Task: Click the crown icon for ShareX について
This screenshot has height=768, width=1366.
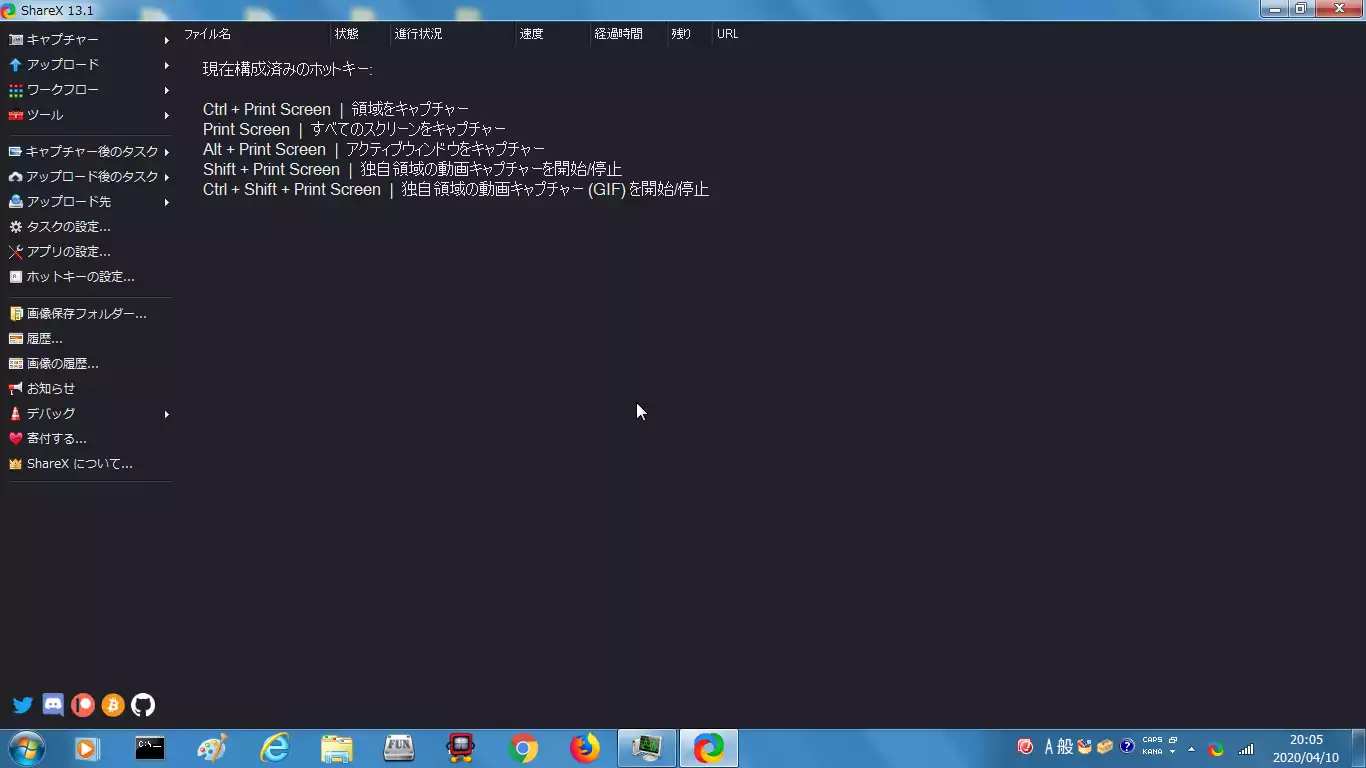Action: [16, 464]
